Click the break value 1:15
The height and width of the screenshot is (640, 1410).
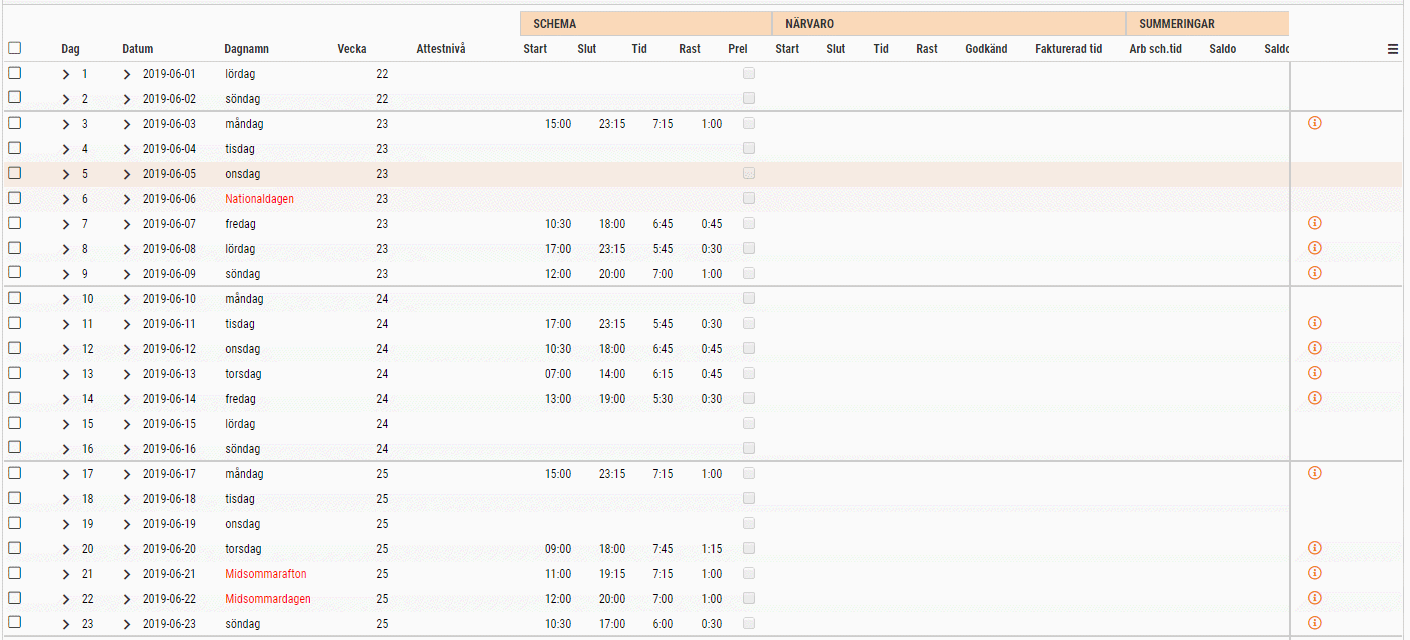[712, 549]
